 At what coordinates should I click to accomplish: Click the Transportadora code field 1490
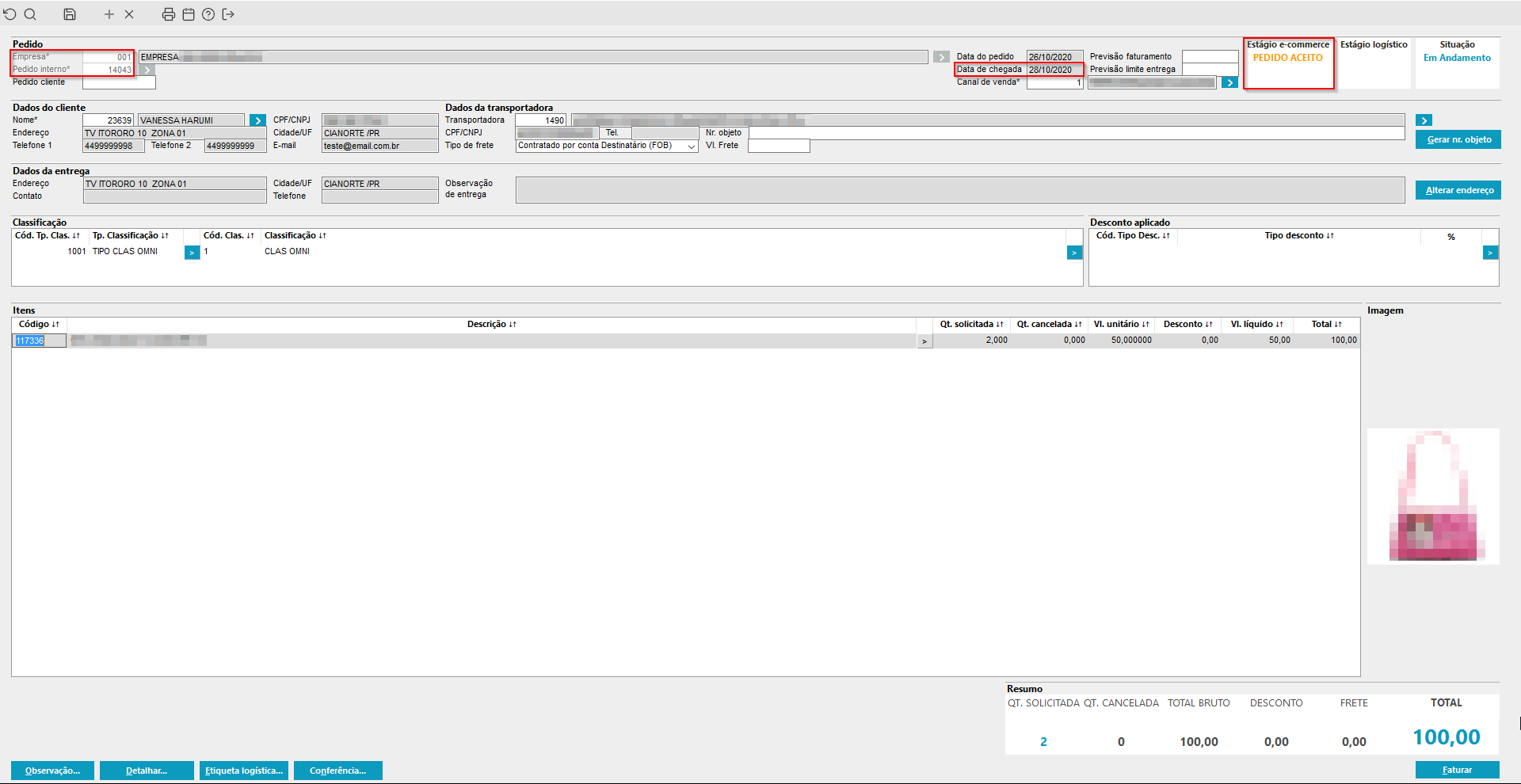[x=541, y=120]
